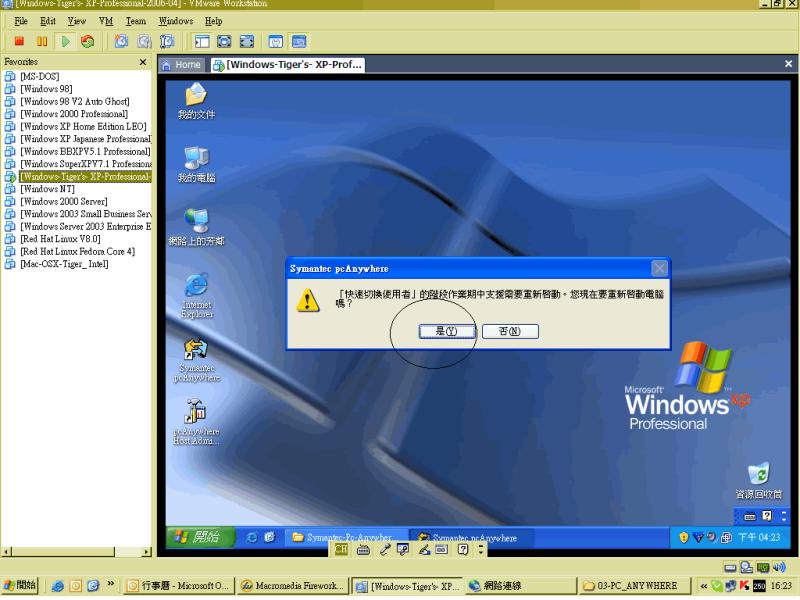Click the pcAnywhere Host Admin shortcut
Viewport: 800px width, 600px height.
pos(196,422)
